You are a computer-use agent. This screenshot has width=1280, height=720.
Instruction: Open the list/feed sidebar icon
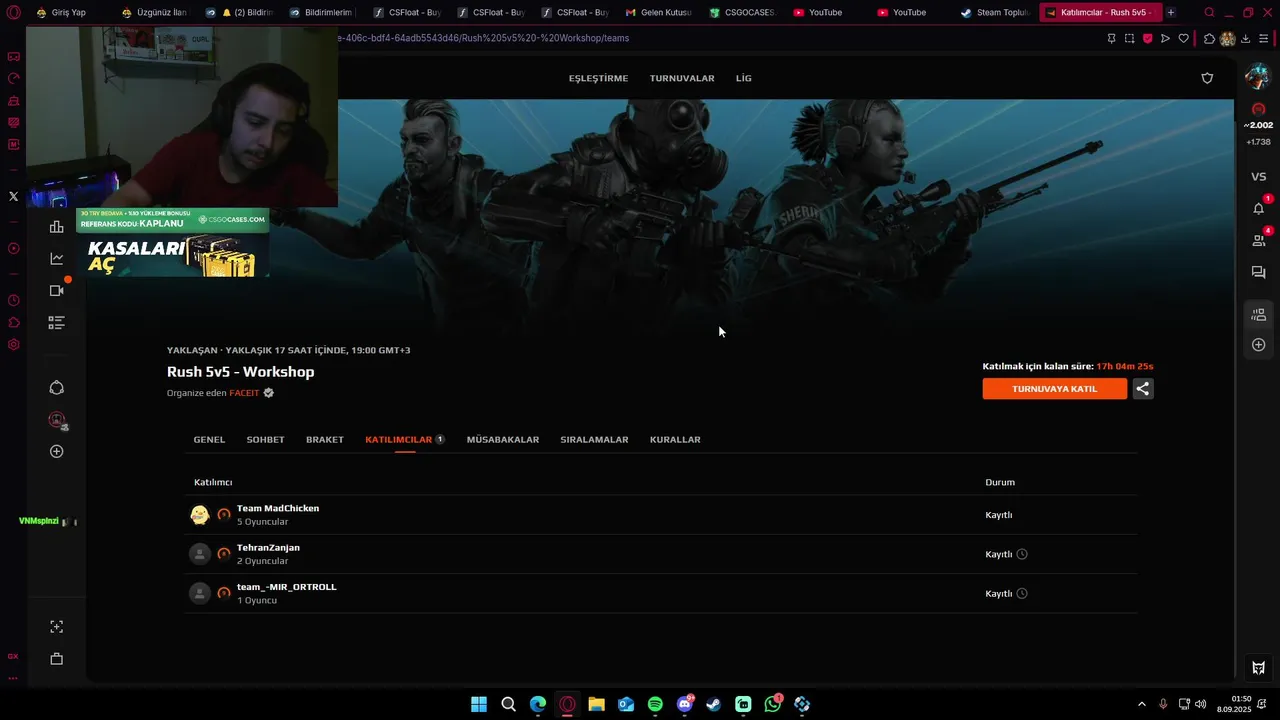click(57, 323)
